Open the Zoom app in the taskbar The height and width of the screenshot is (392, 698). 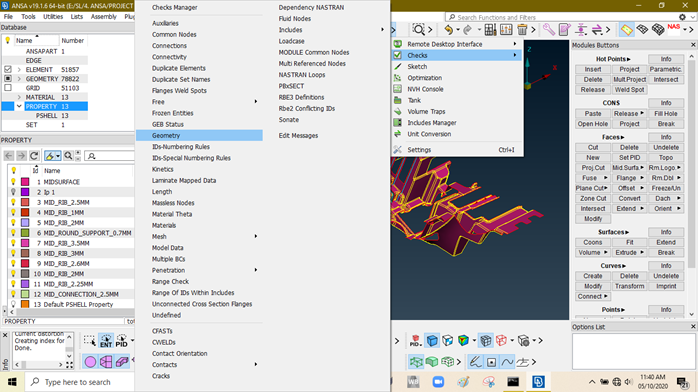pos(438,382)
